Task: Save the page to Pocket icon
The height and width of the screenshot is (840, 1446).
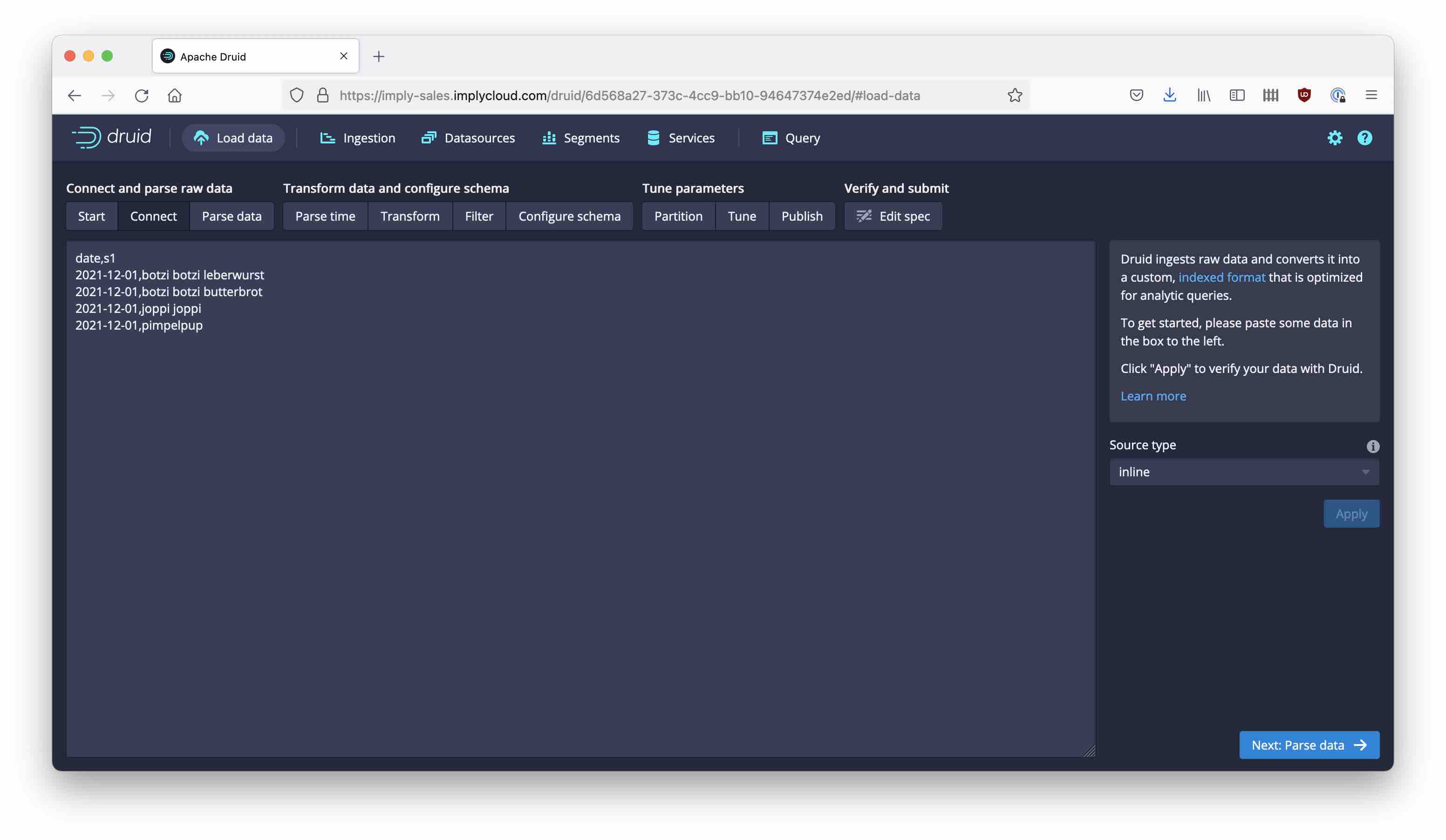Action: pos(1136,95)
